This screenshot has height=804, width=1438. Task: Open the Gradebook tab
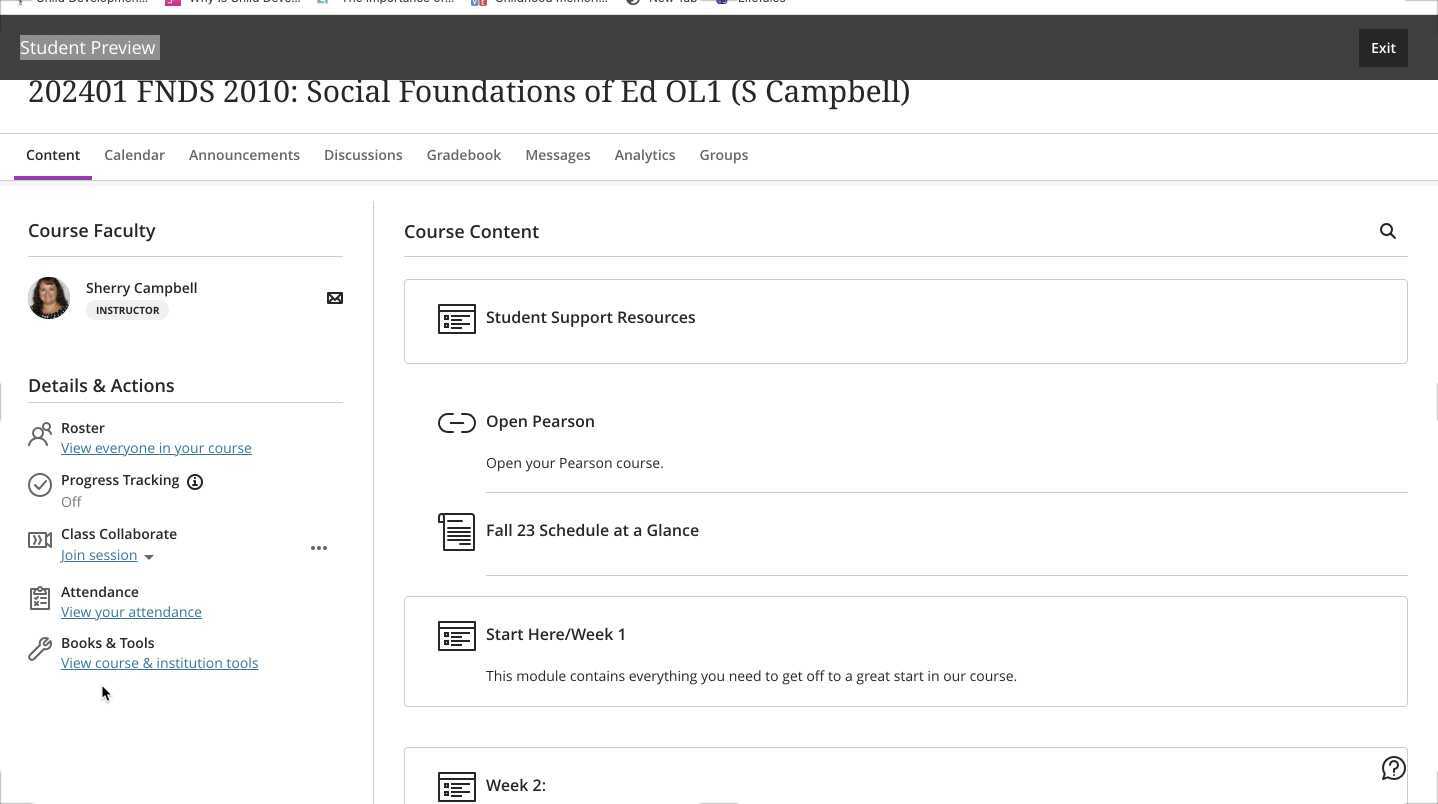click(463, 155)
